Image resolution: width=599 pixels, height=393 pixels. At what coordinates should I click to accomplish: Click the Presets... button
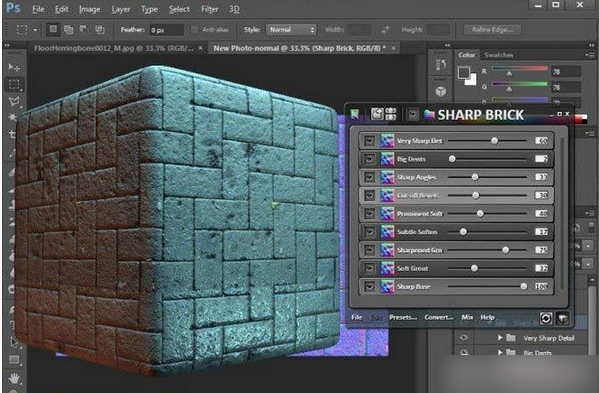pyautogui.click(x=403, y=317)
